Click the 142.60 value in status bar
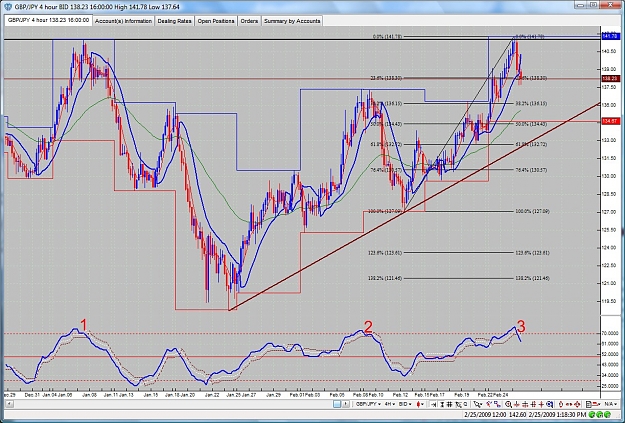The image size is (625, 423). [x=517, y=415]
